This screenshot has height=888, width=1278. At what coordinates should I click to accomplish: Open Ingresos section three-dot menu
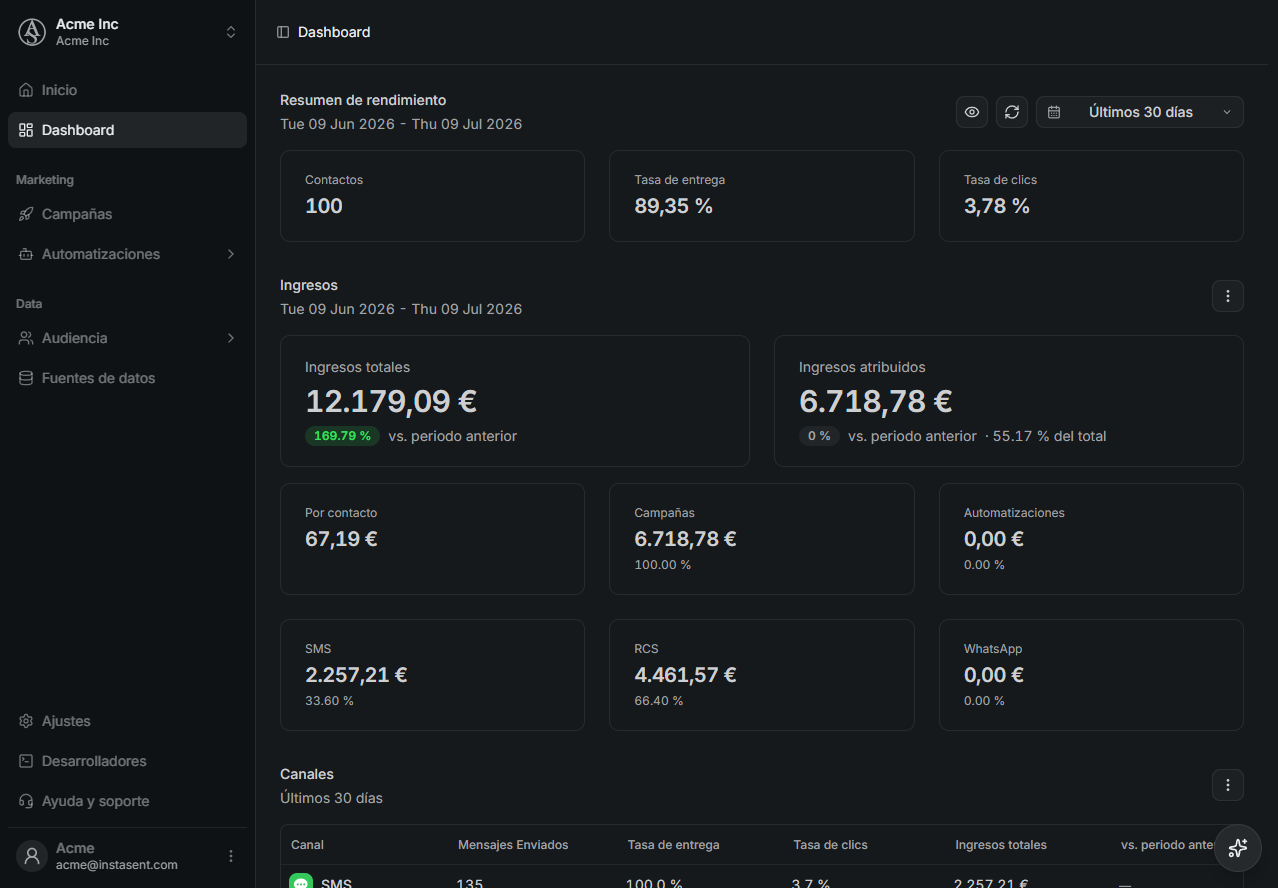[x=1228, y=296]
